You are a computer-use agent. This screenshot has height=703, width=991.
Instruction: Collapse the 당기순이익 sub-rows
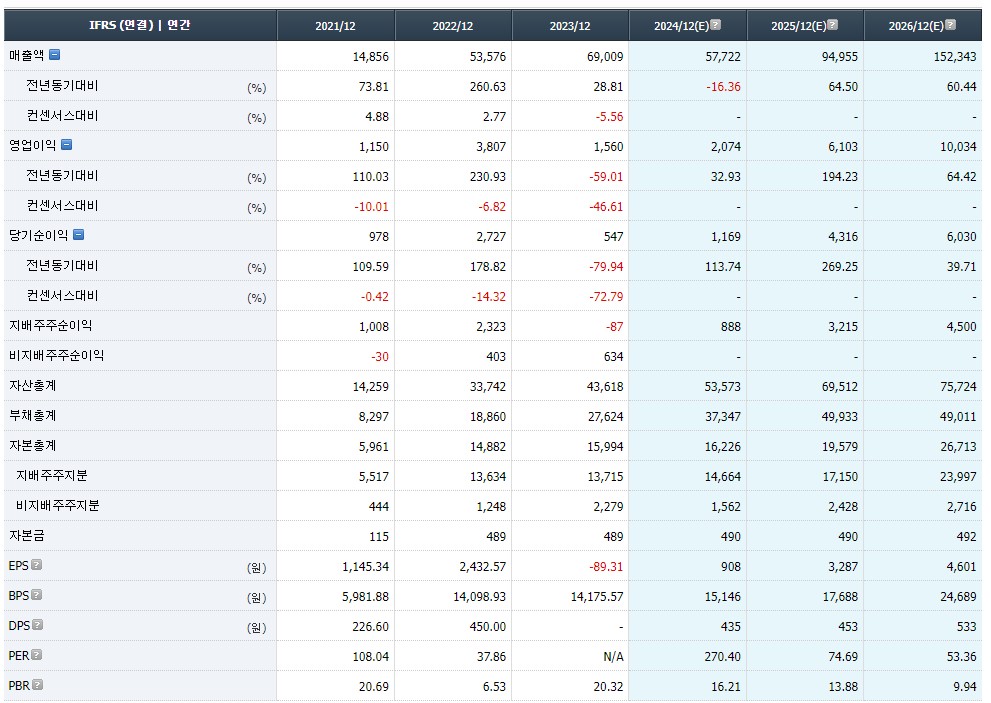[78, 235]
